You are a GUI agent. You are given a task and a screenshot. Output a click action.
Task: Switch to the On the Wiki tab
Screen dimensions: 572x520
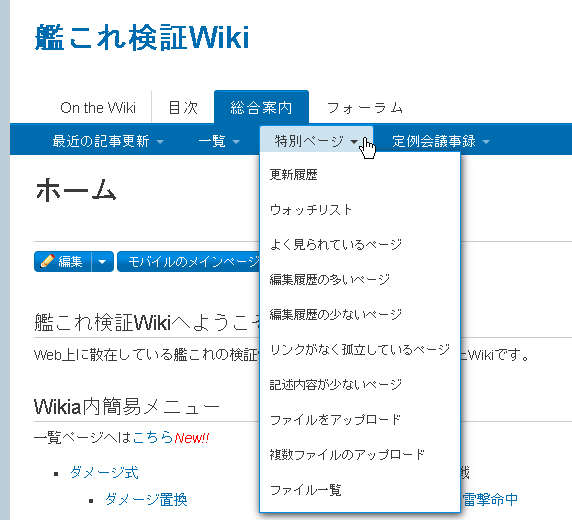pyautogui.click(x=98, y=108)
